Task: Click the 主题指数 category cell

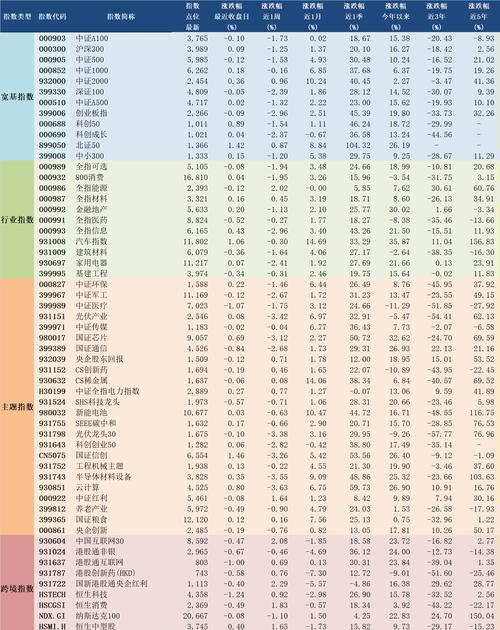Action: tap(17, 407)
